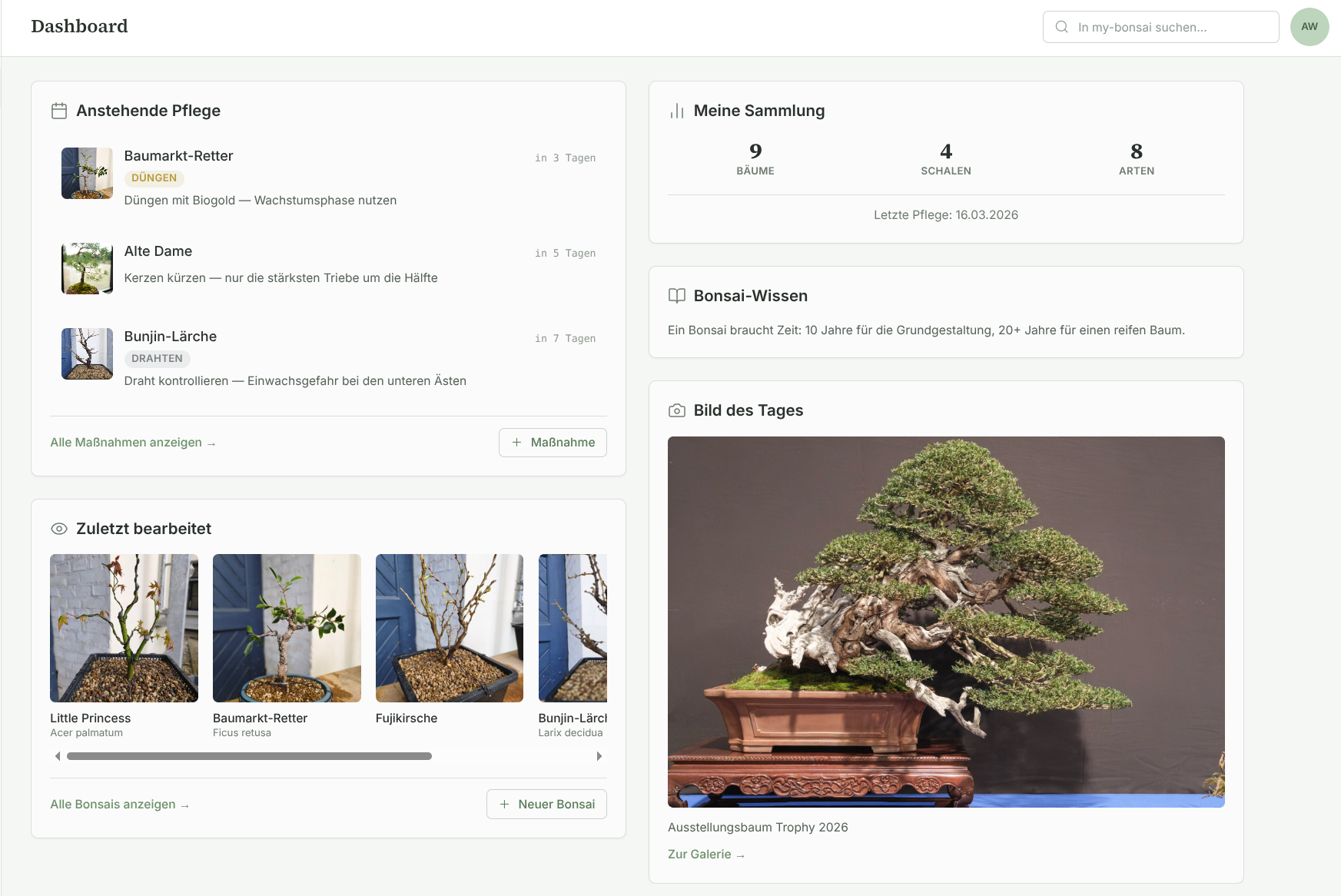This screenshot has width=1341, height=896.
Task: Click the eye visibility icon above the bonsai thumbnails
Action: (x=59, y=529)
